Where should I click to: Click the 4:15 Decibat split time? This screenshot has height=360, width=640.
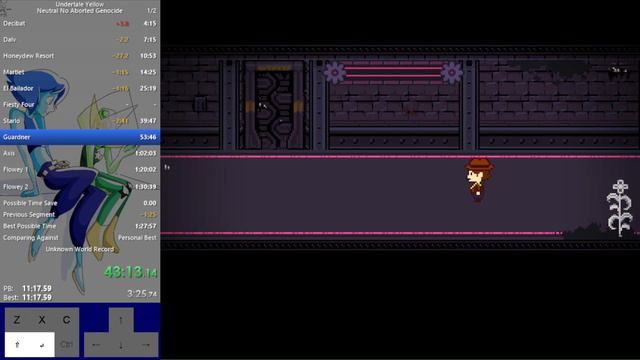point(150,23)
